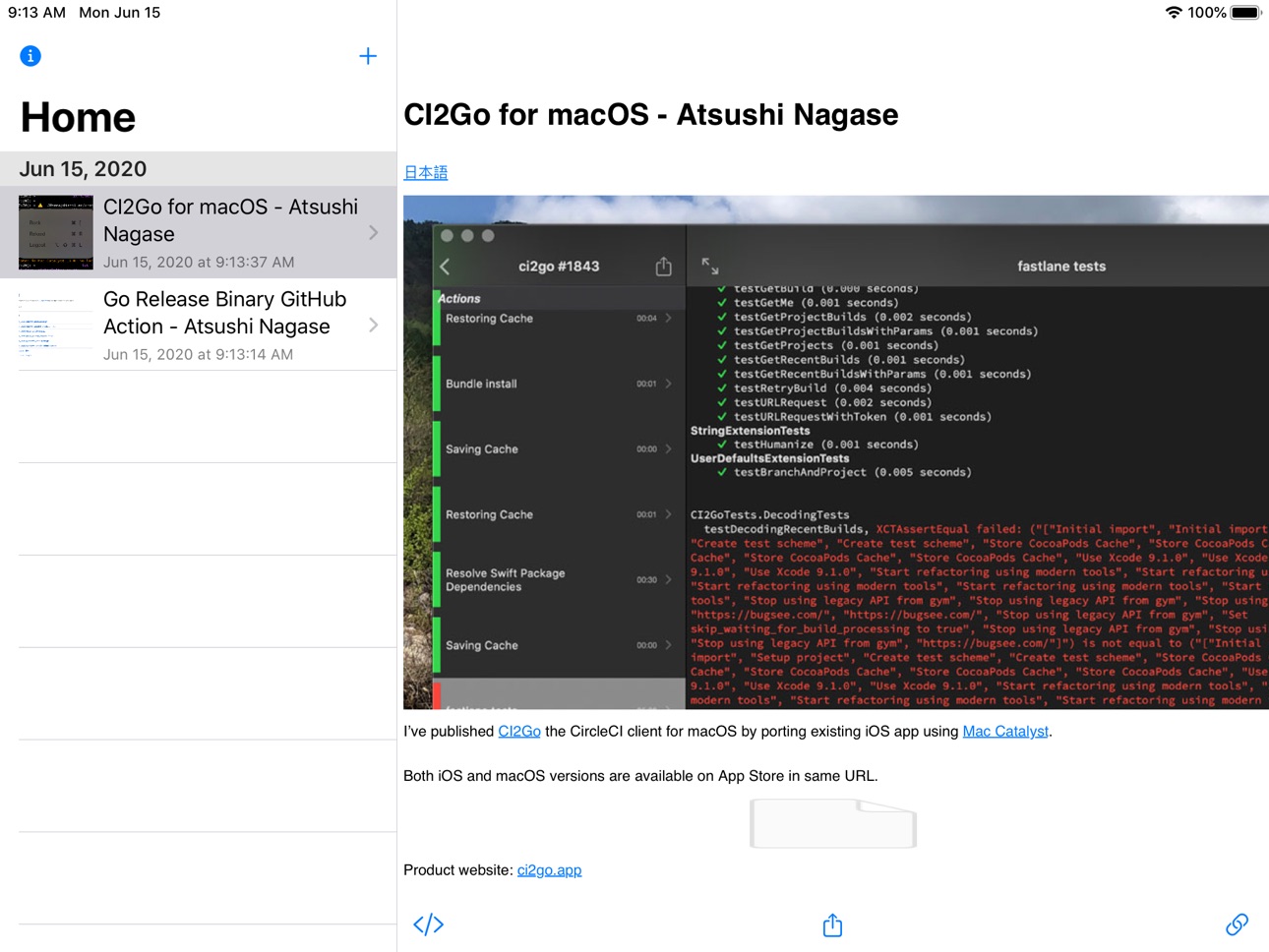Tap the blank App Store badge placeholder
The image size is (1269, 952).
pos(833,823)
